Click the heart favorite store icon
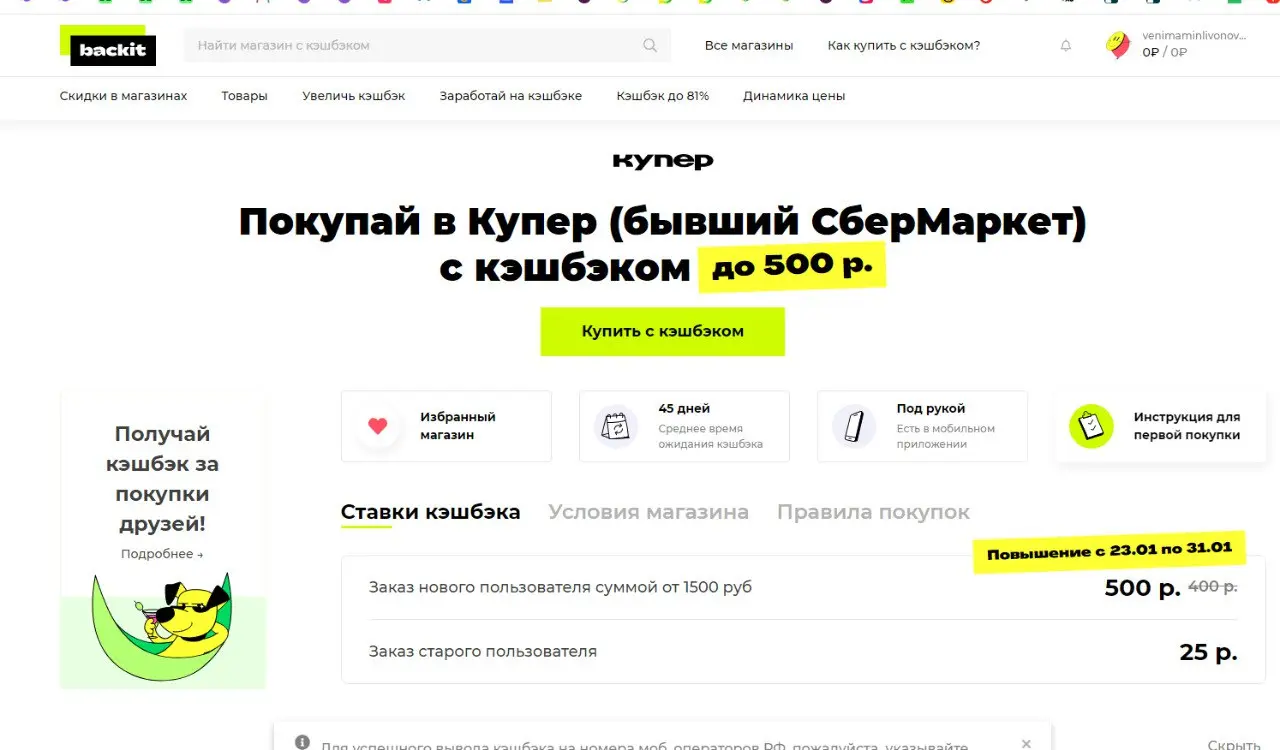1280x750 pixels. [378, 426]
